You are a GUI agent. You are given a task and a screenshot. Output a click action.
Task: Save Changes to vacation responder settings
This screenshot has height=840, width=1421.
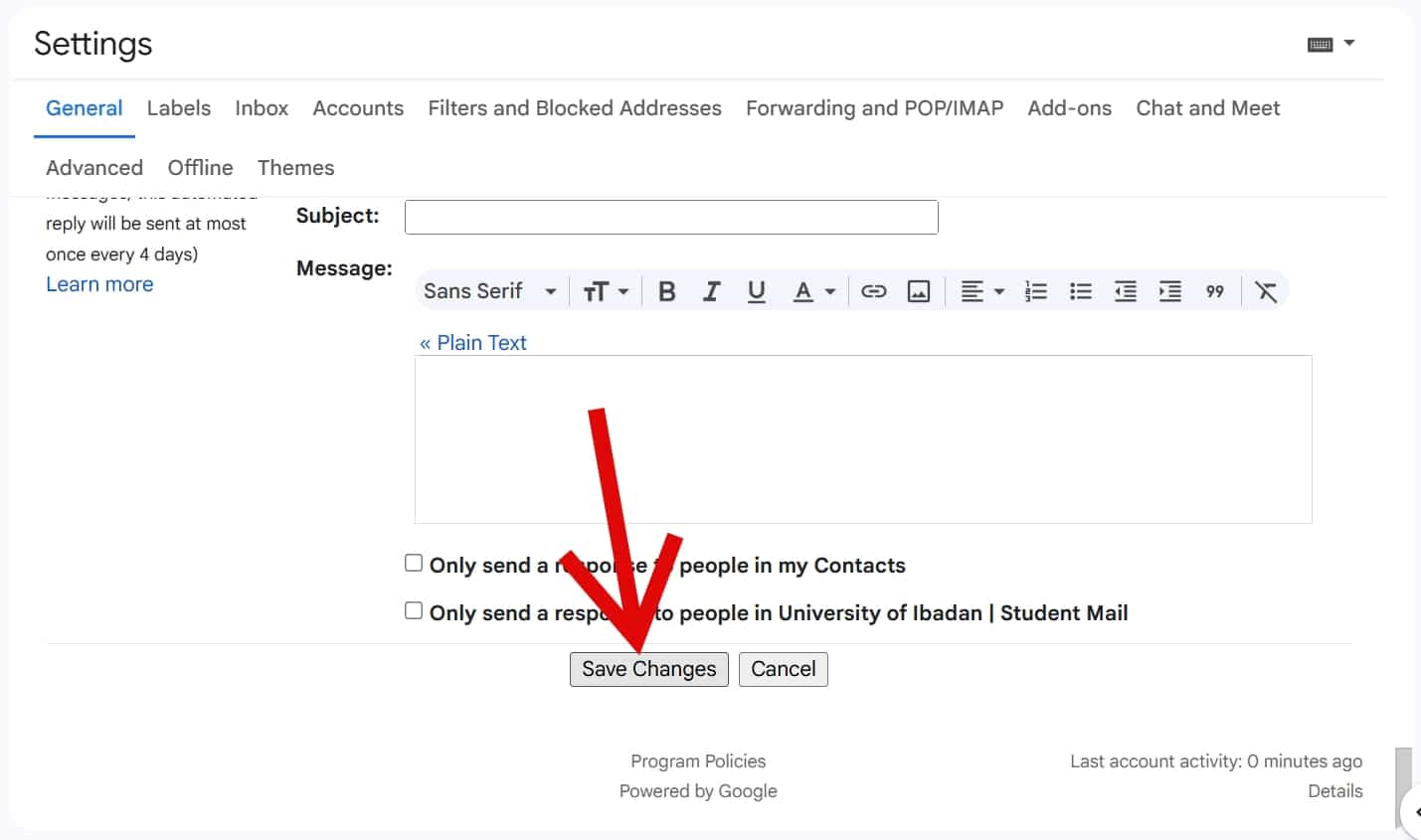pyautogui.click(x=648, y=668)
